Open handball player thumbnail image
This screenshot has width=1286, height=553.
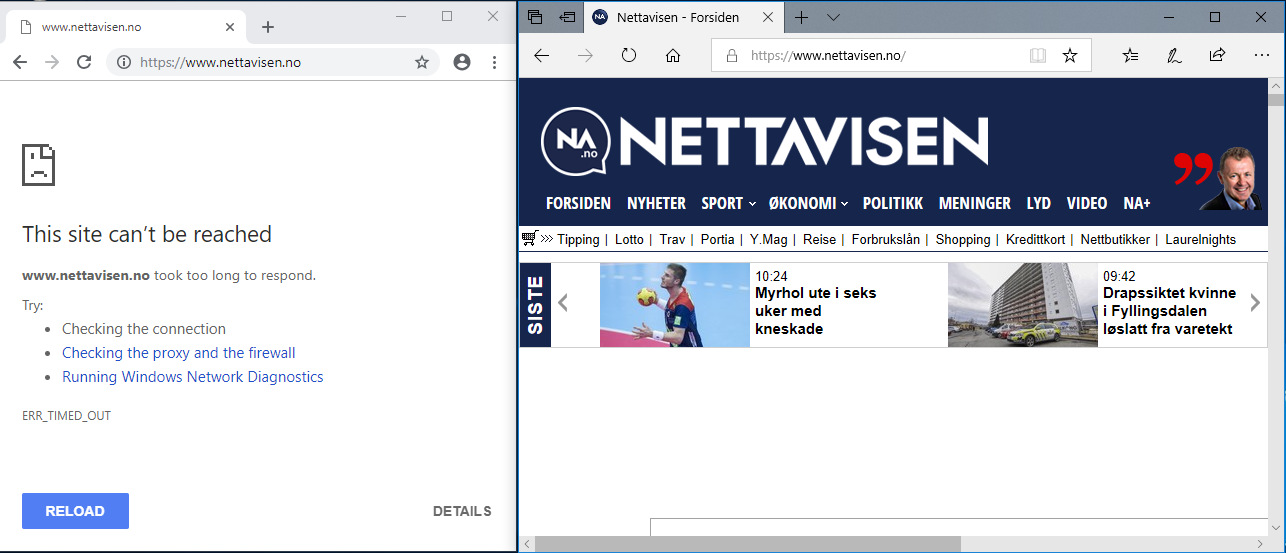pos(675,305)
